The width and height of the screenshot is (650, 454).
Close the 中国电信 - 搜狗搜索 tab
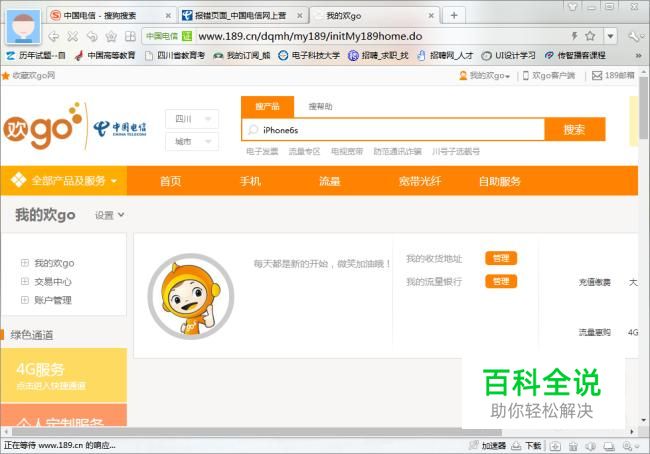click(x=168, y=16)
